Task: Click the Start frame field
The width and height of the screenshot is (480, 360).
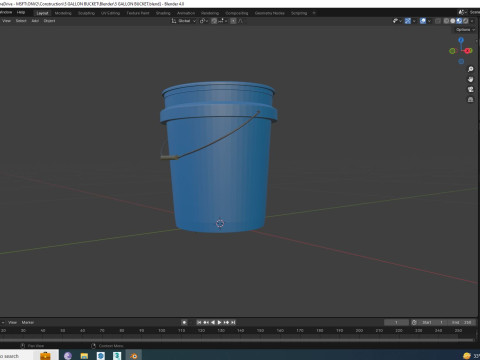Action: pos(432,322)
